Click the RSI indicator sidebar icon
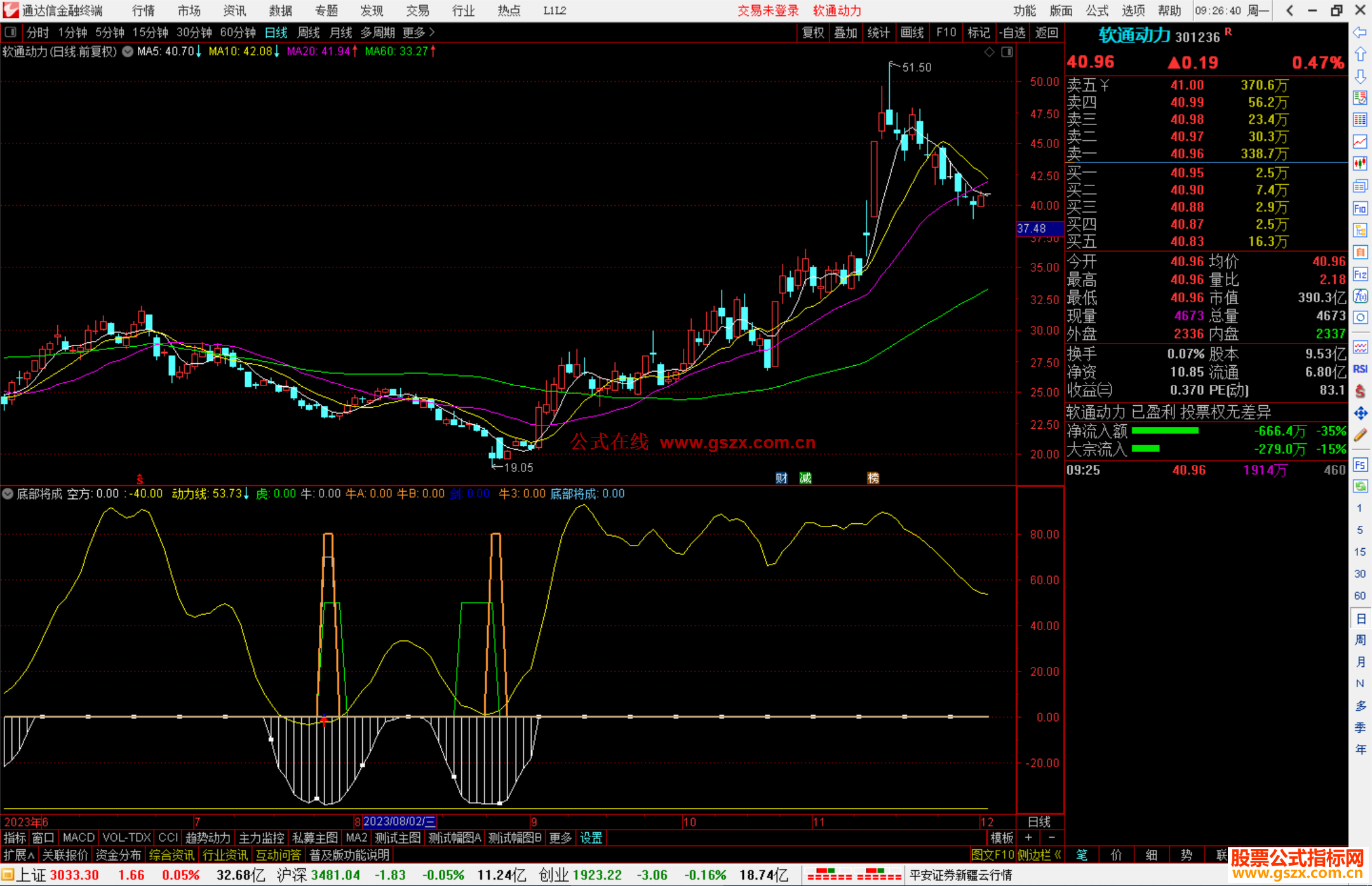1372x886 pixels. point(1360,369)
